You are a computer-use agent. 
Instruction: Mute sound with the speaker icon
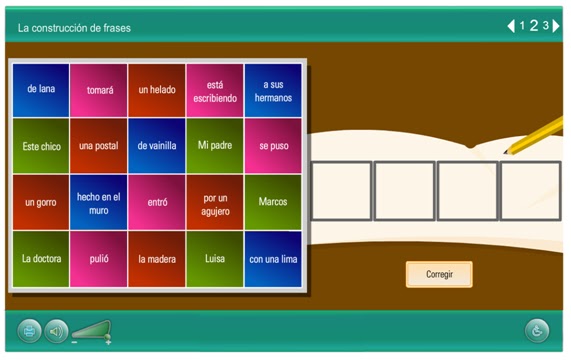tap(56, 331)
